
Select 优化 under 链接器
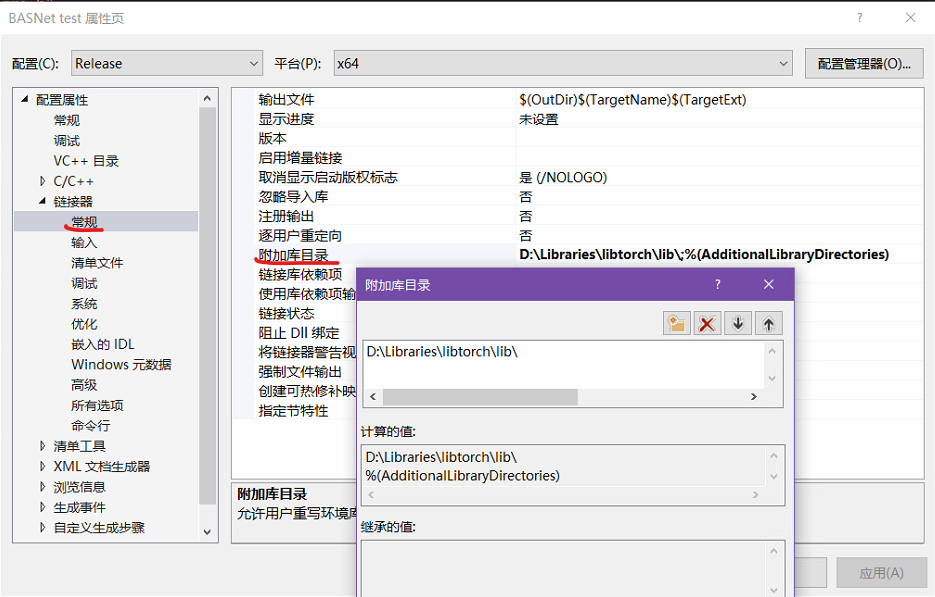coord(84,324)
